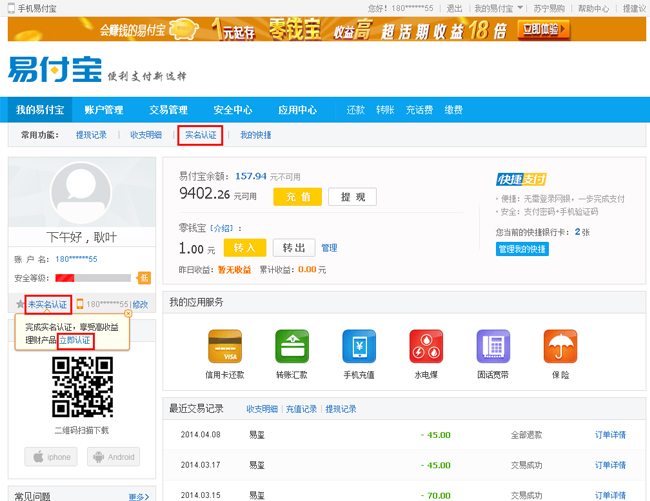The height and width of the screenshot is (501, 650).
Task: Select the 账户管理 navigation tab
Action: tap(104, 110)
